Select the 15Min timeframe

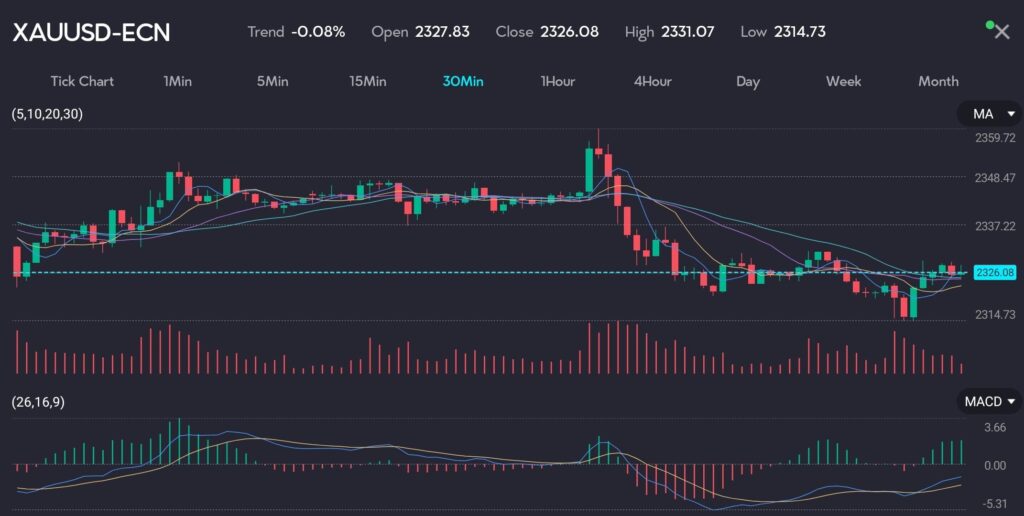tap(367, 81)
